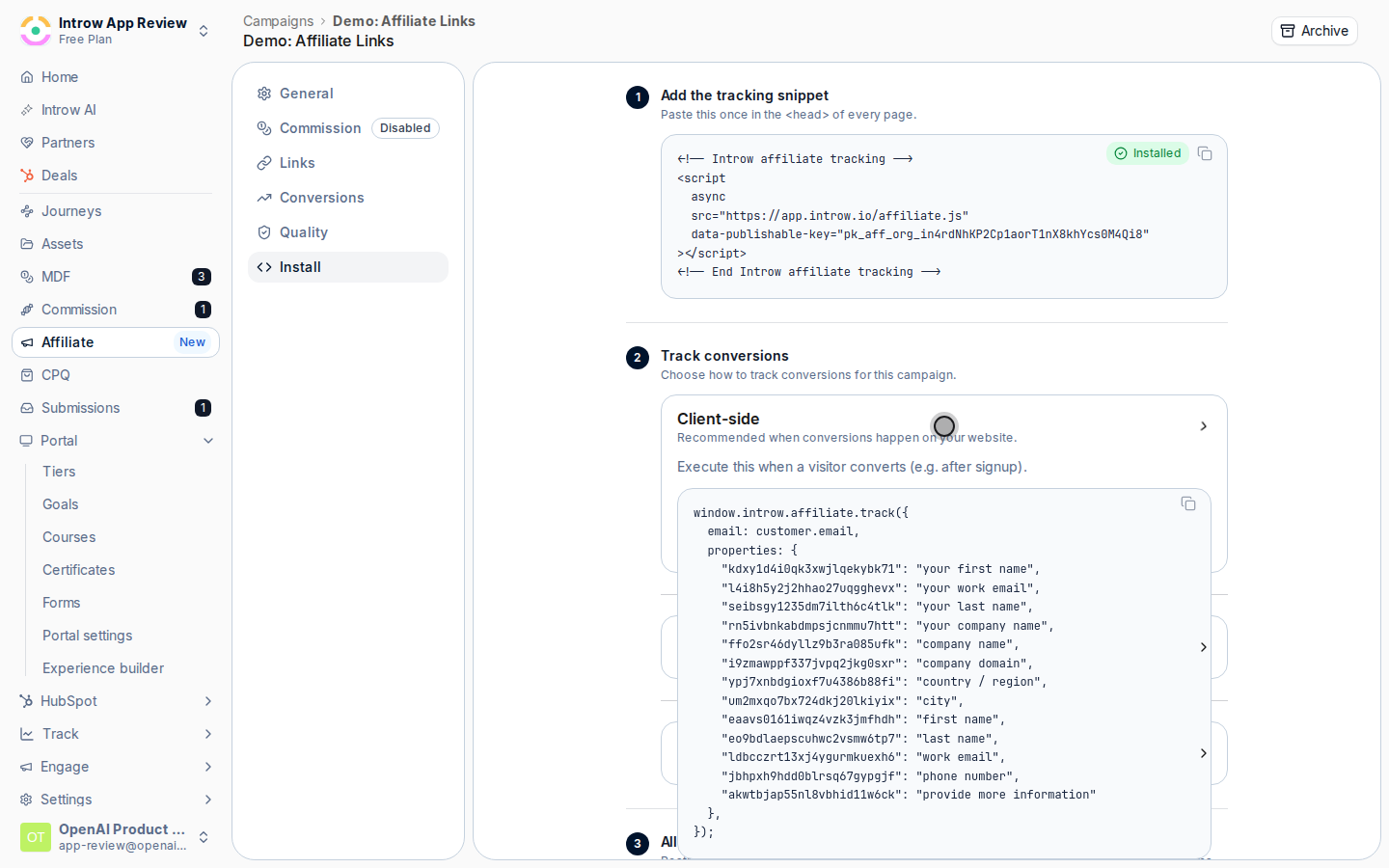
Task: Click the Home house icon
Action: coord(27,77)
